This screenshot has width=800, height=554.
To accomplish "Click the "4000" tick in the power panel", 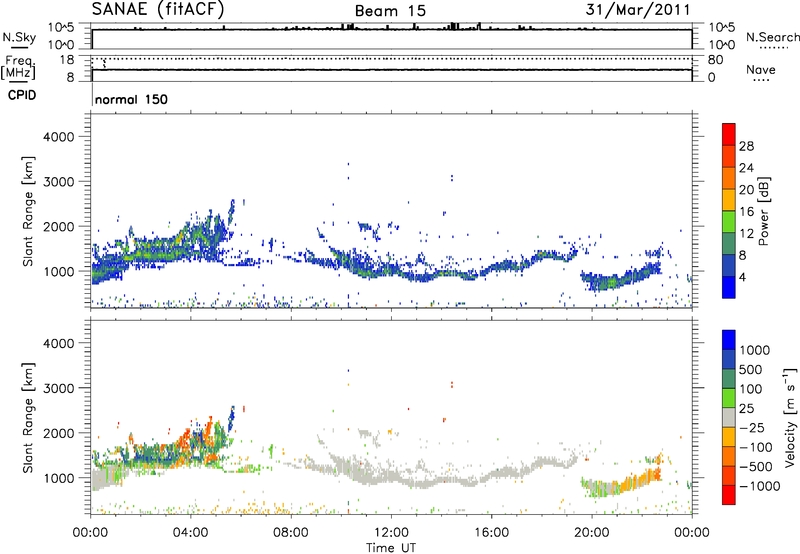I will [58, 137].
